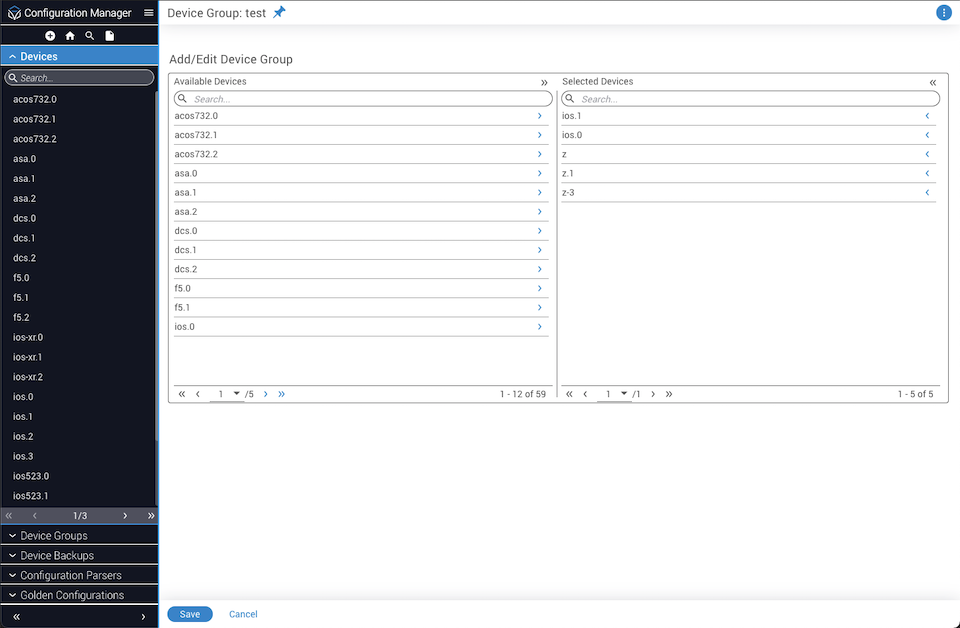The width and height of the screenshot is (960, 628).
Task: Click the document file icon in the sidebar toolbar
Action: pos(110,36)
